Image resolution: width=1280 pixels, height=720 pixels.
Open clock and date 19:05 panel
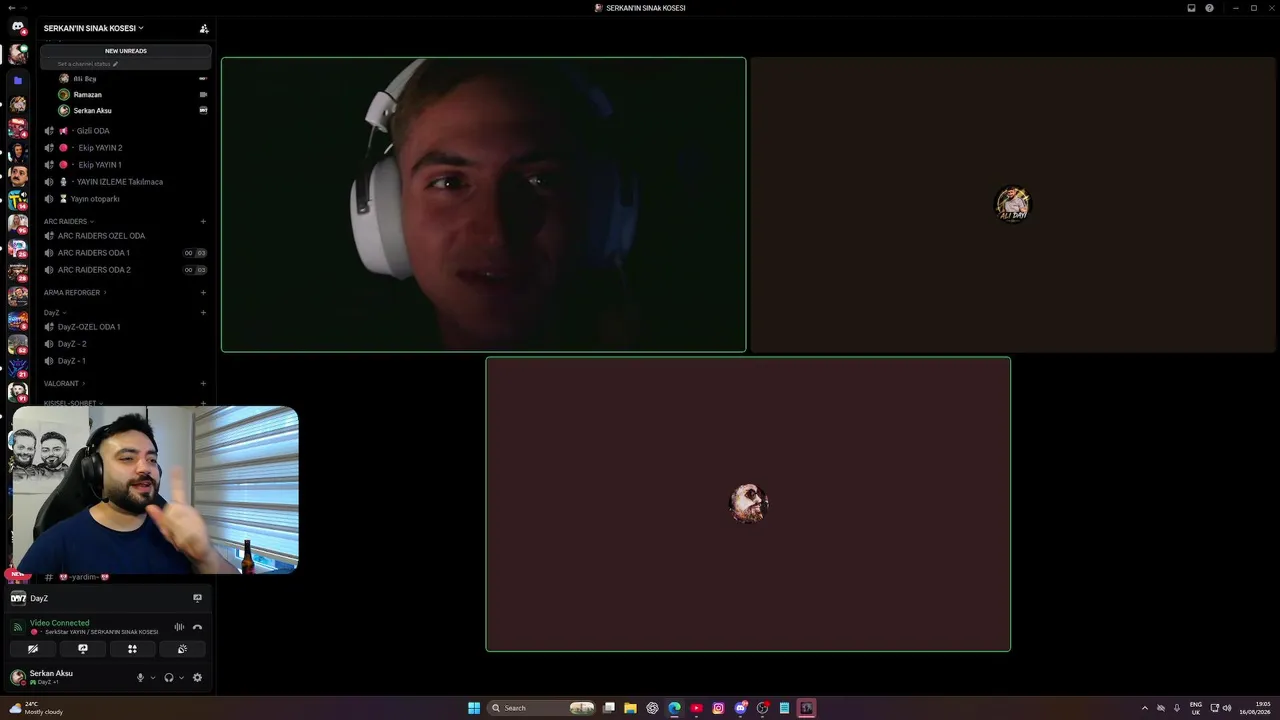tap(1257, 708)
